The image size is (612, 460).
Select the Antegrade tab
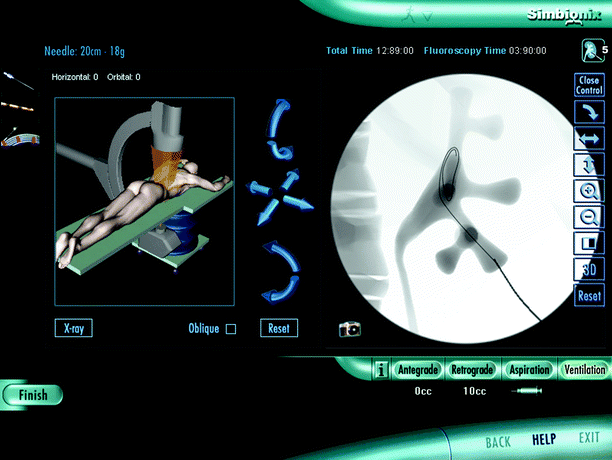(x=416, y=370)
